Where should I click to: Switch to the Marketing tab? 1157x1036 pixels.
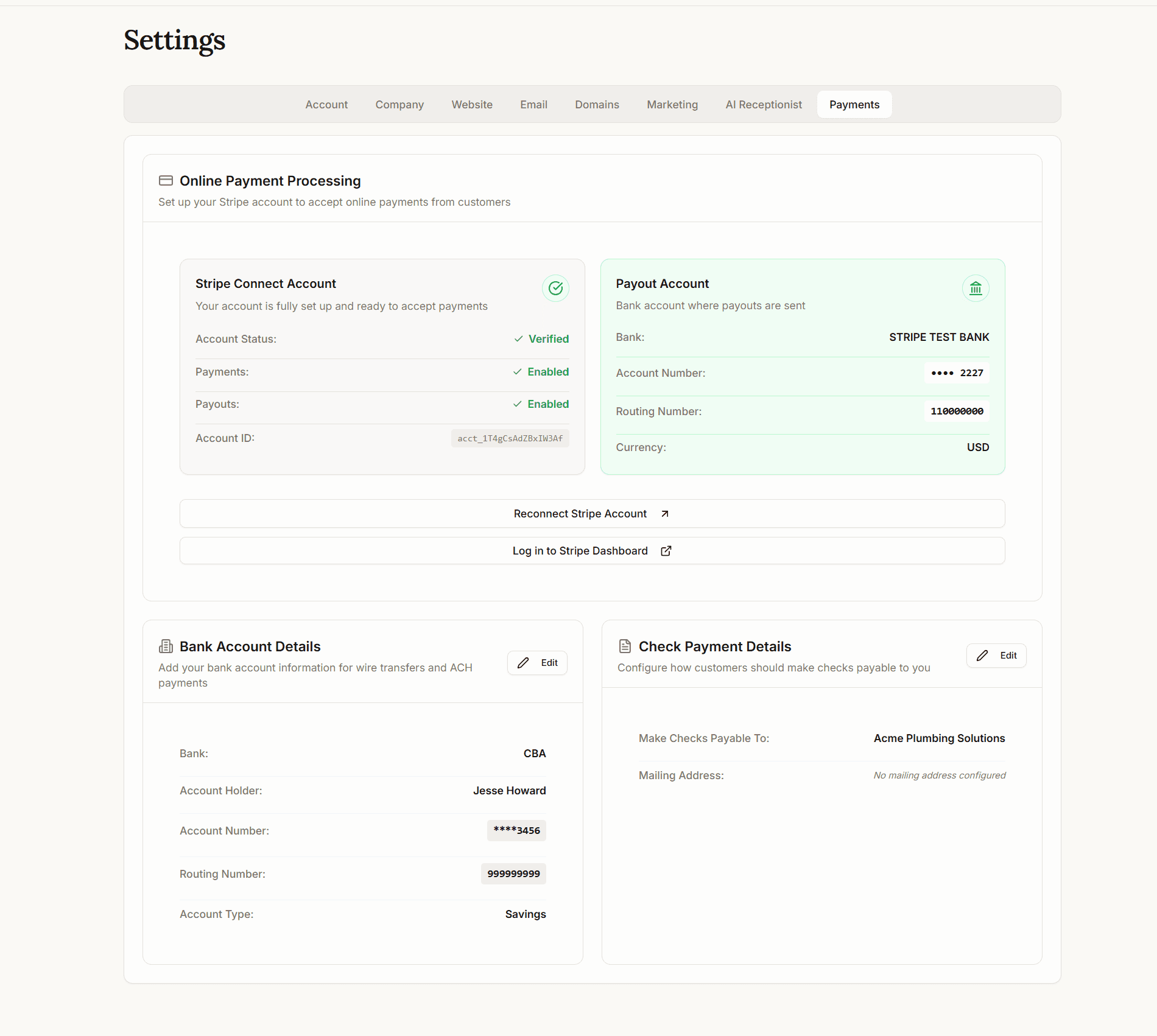pos(672,105)
